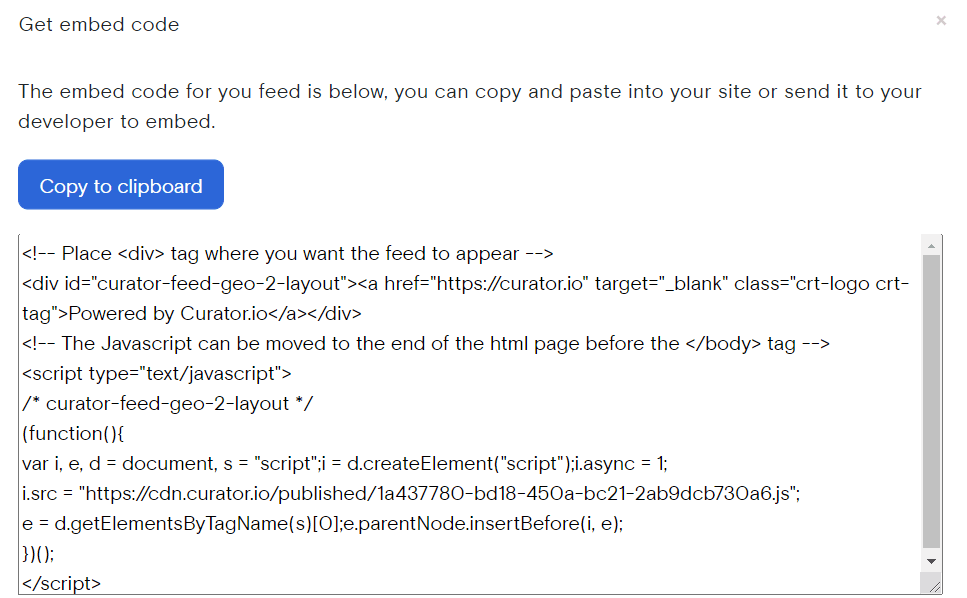This screenshot has height=598, width=967.
Task: Click the Copy to clipboard button
Action: (120, 184)
